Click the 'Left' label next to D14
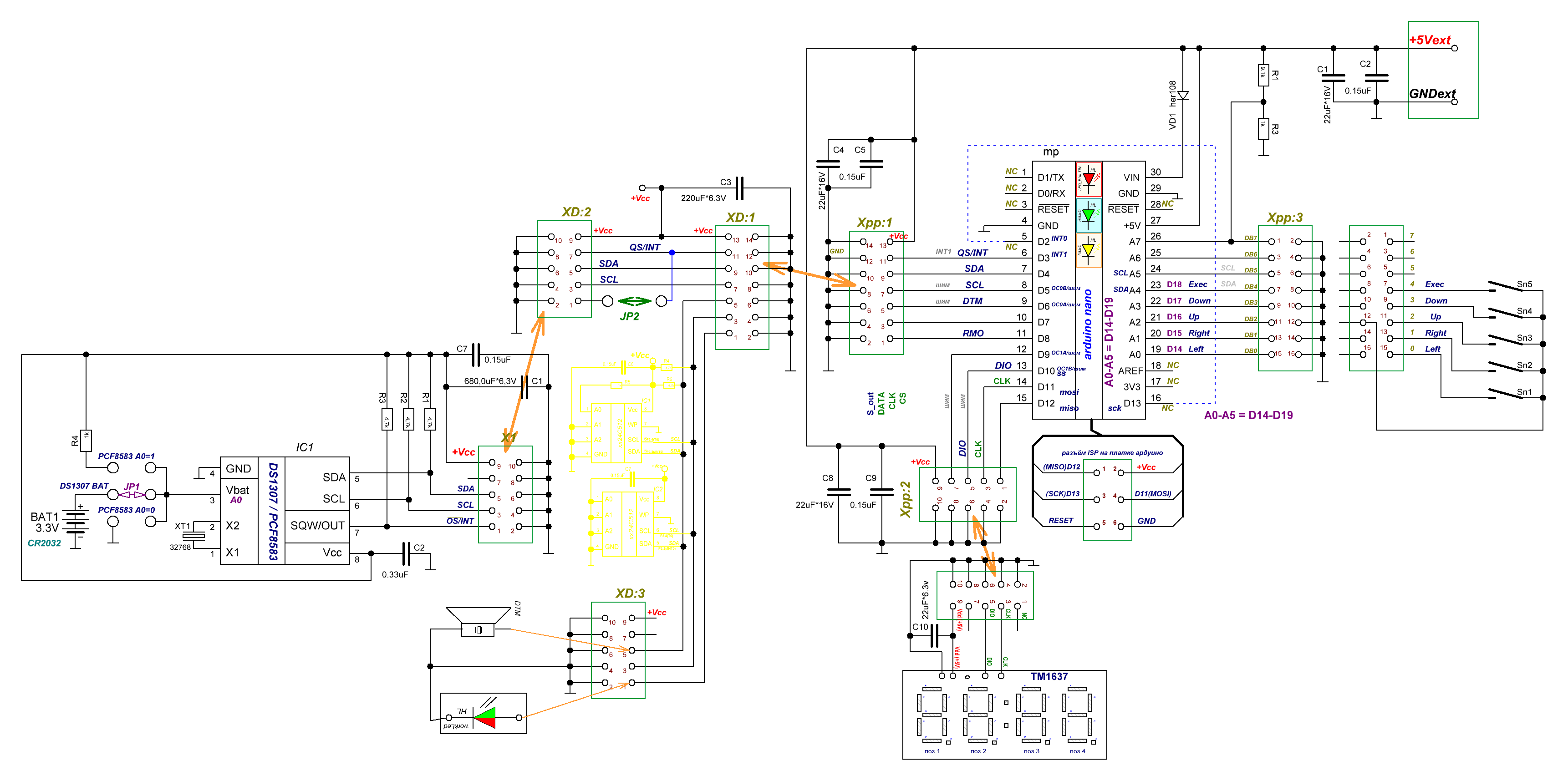Viewport: 1568px width, 781px height. 1196,349
